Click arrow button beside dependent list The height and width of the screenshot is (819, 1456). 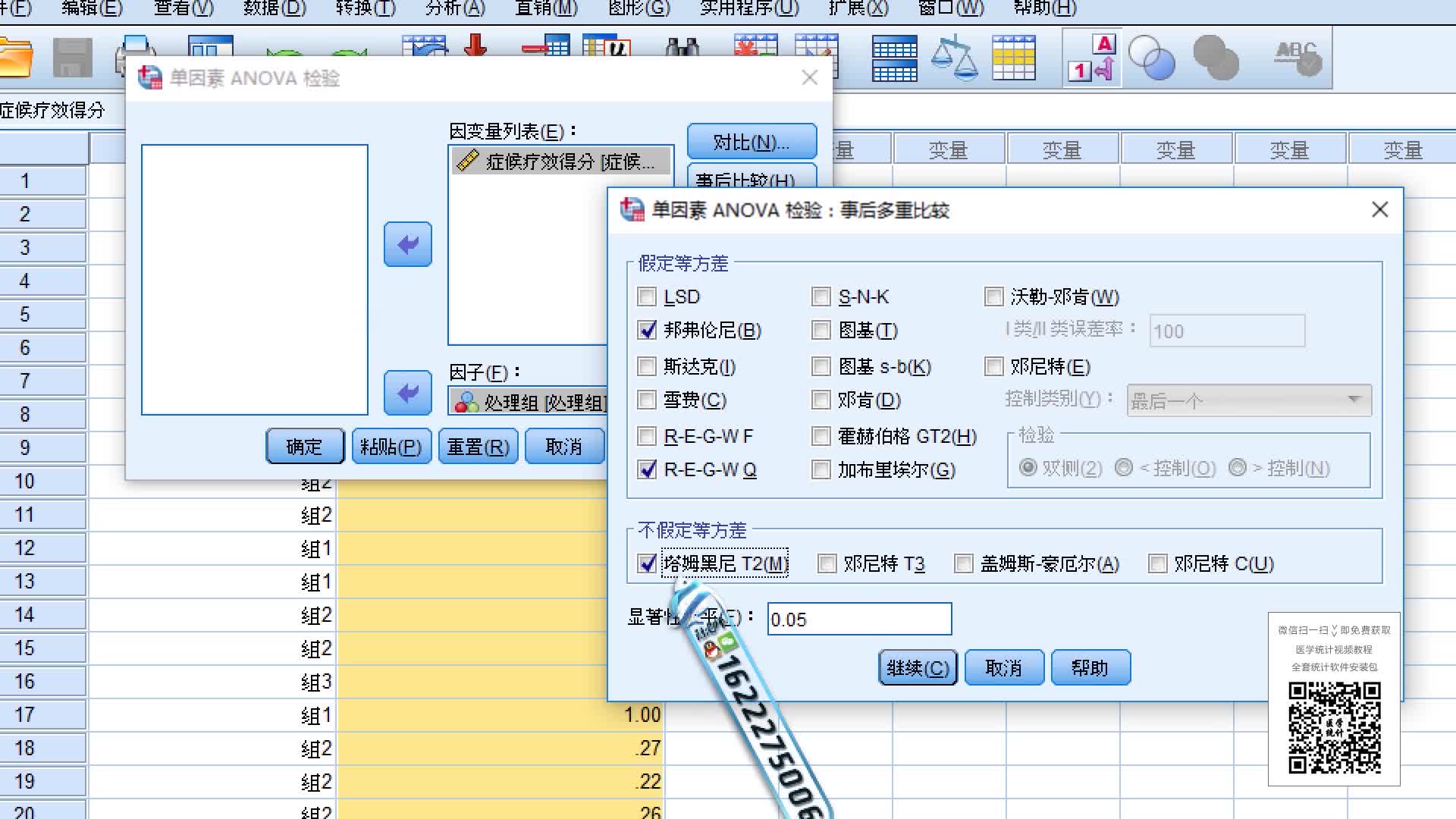(x=408, y=244)
